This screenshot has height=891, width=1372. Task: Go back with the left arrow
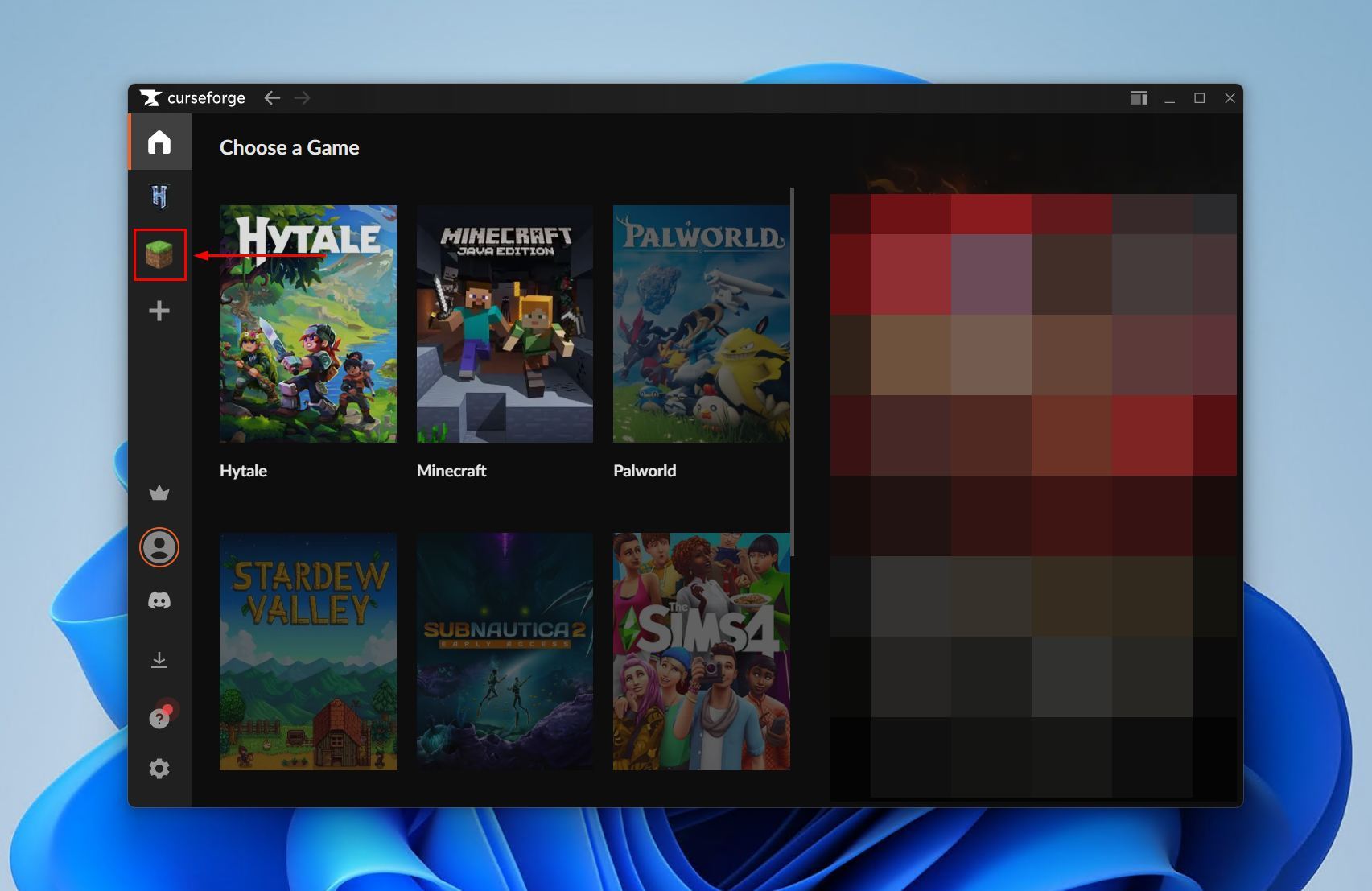click(272, 98)
